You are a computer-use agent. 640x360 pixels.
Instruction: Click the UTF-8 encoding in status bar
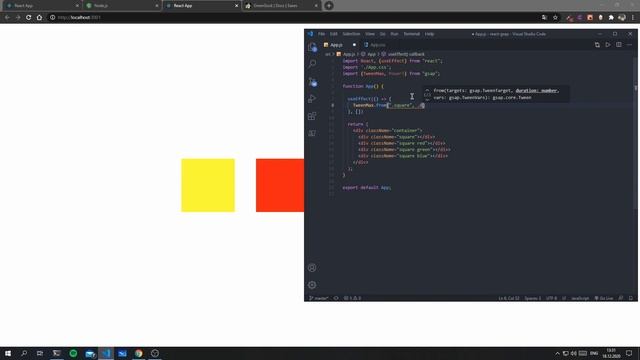click(551, 298)
